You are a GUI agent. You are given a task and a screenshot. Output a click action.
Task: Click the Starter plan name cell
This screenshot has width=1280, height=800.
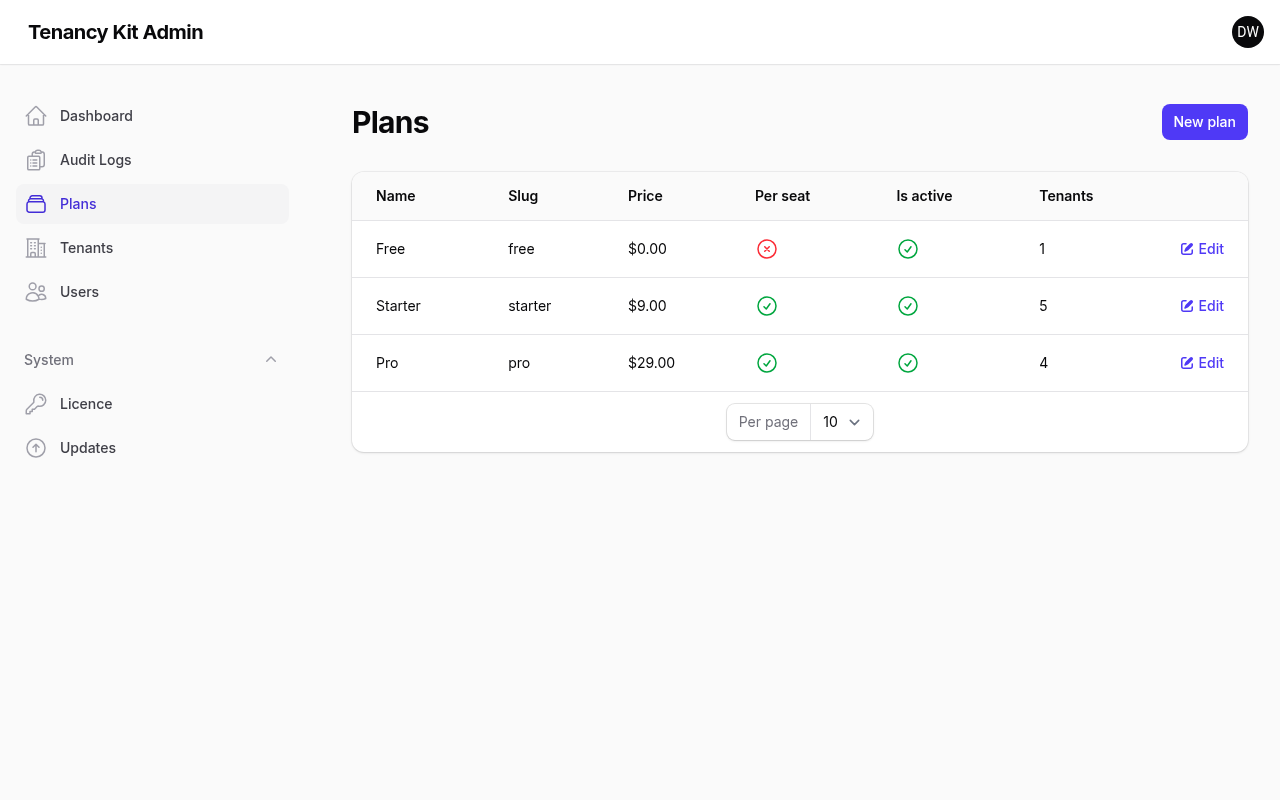[398, 306]
